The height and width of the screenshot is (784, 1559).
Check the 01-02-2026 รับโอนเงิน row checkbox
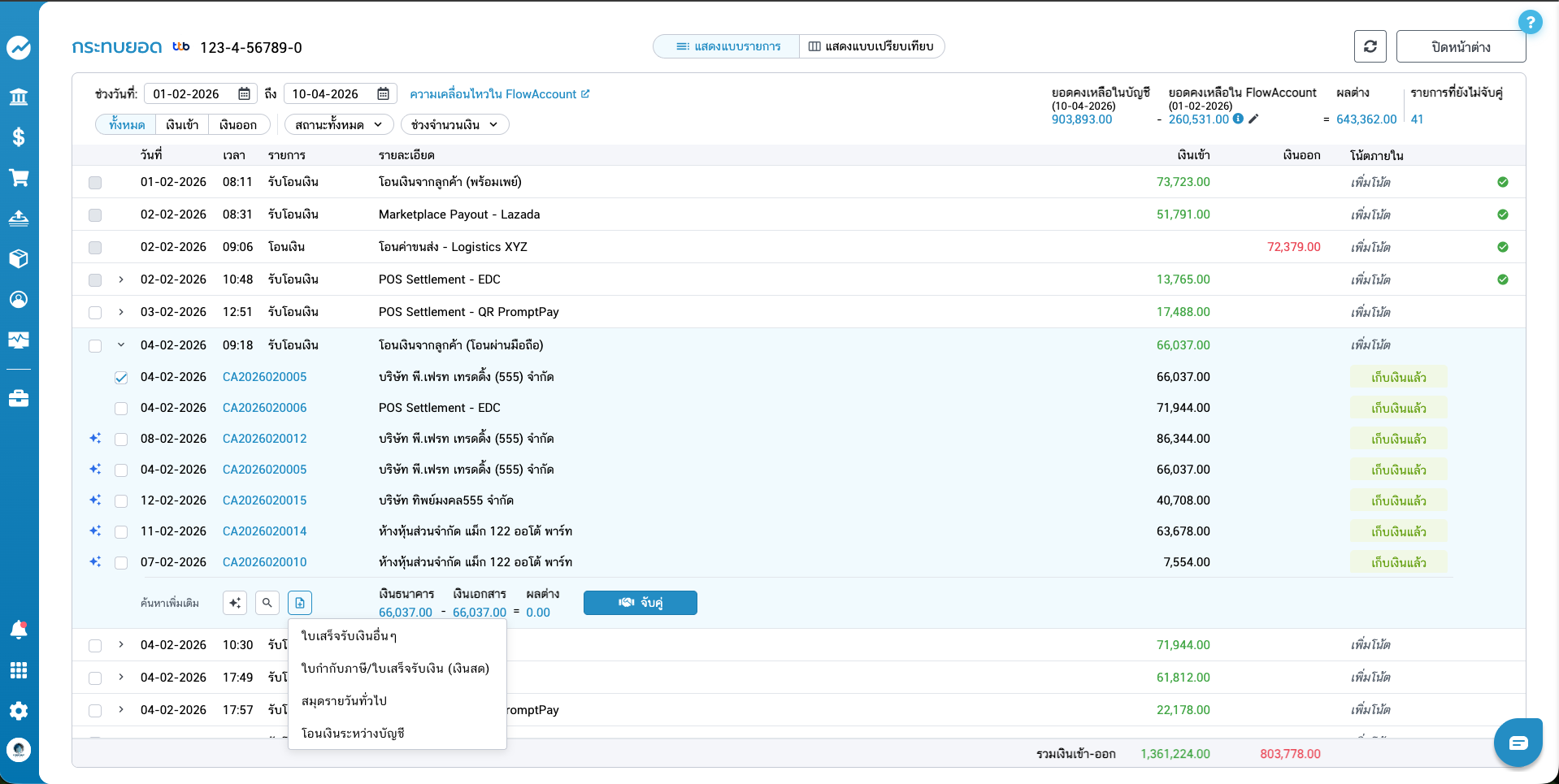coord(95,182)
